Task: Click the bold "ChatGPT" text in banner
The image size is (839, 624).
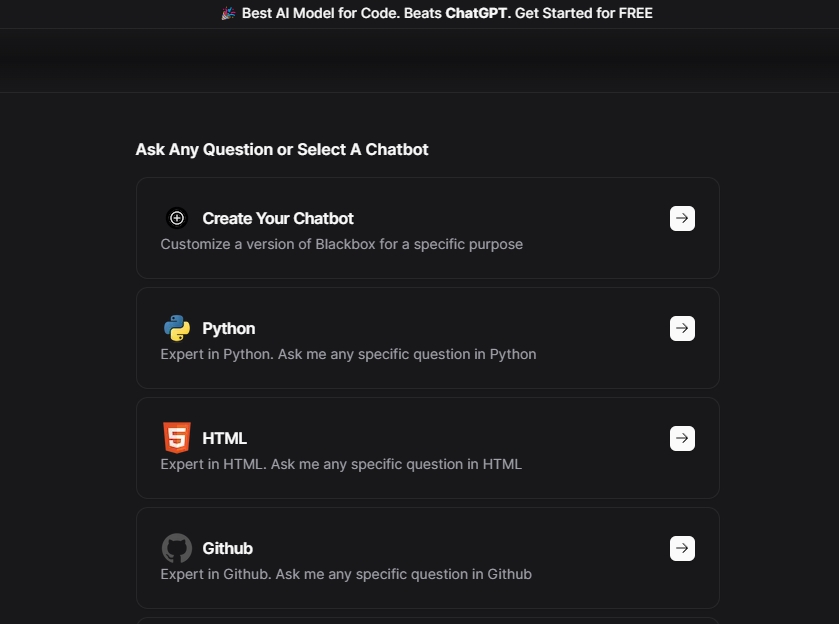Action: click(x=478, y=13)
